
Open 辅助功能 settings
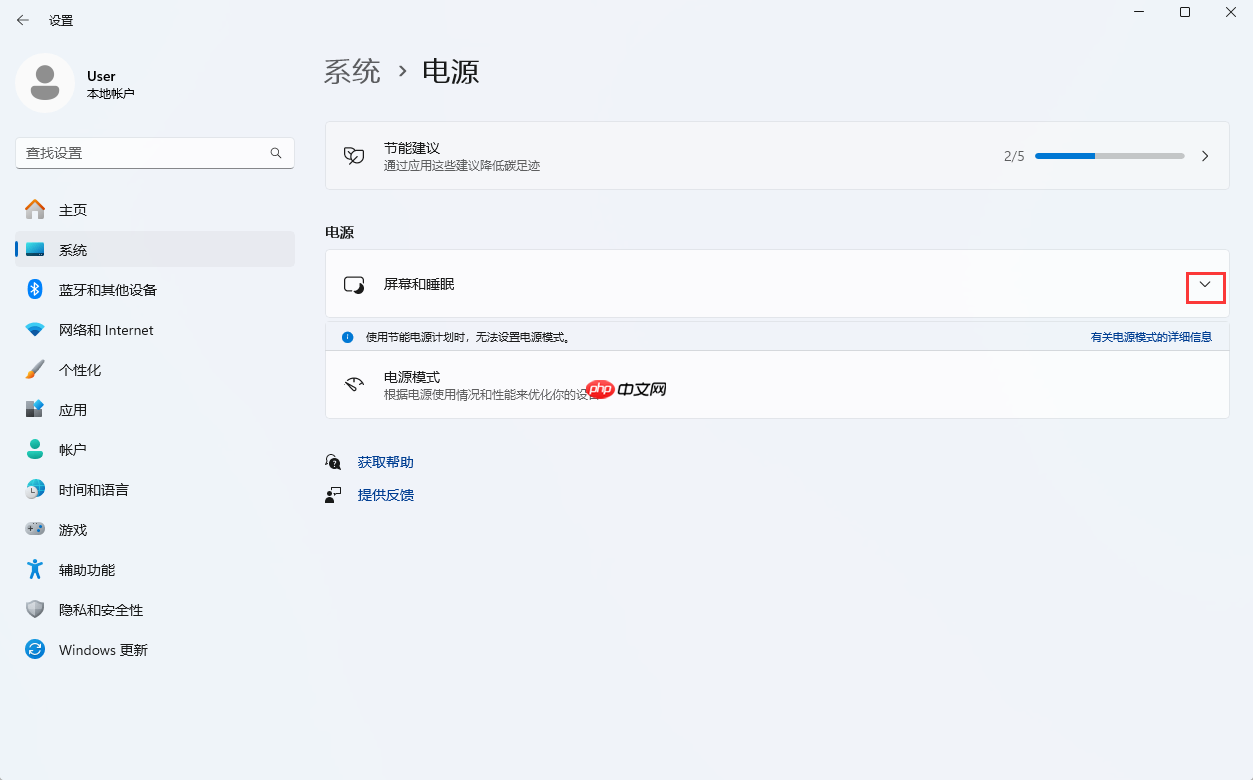(88, 569)
